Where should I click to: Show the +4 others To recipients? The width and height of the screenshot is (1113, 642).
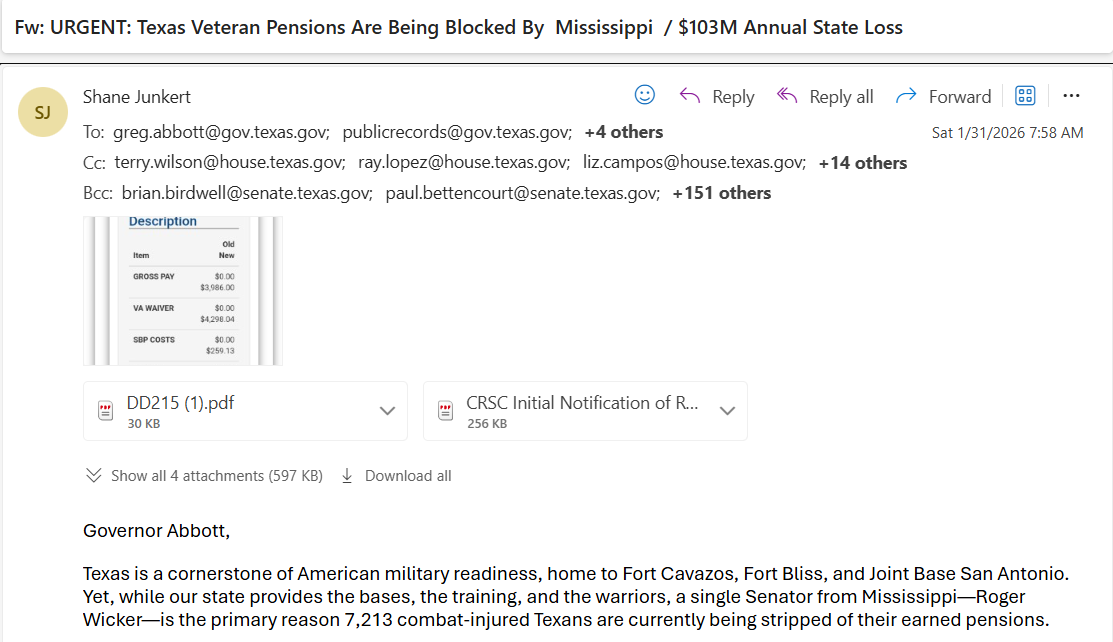tap(623, 132)
